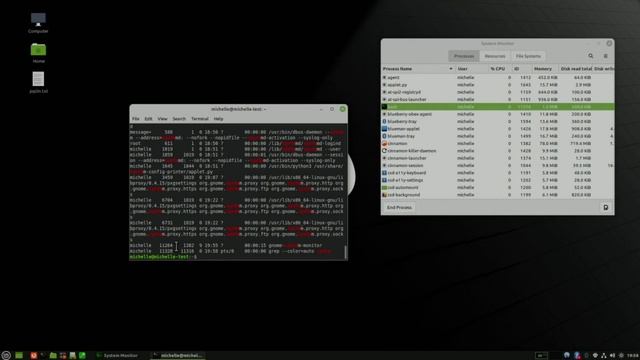Screen dimensions: 640x360
Task: Open the hamburger menu in System Monitor
Action: pos(606,56)
